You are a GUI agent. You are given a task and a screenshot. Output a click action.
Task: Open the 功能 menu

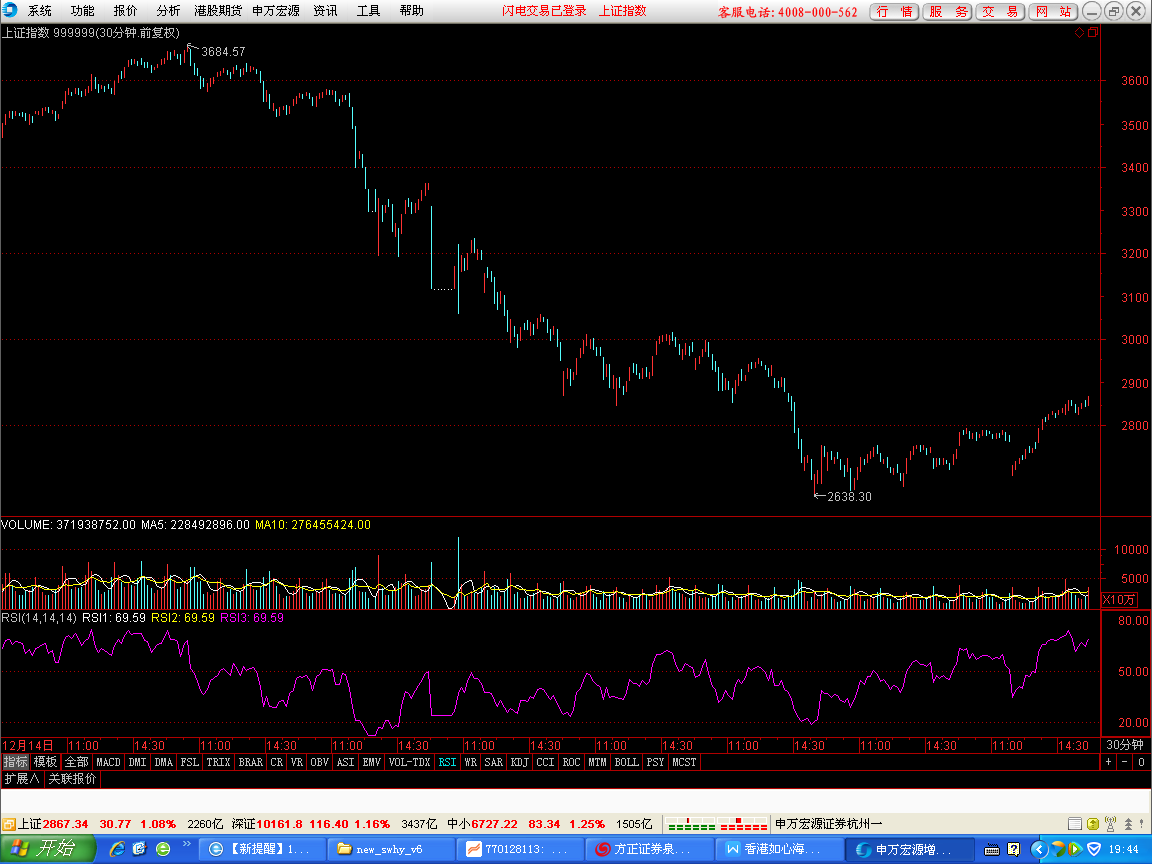82,11
